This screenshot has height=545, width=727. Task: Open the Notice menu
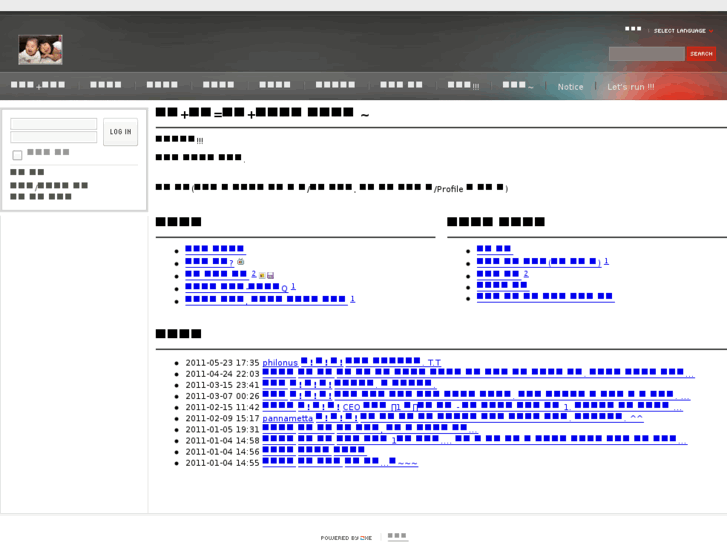570,87
